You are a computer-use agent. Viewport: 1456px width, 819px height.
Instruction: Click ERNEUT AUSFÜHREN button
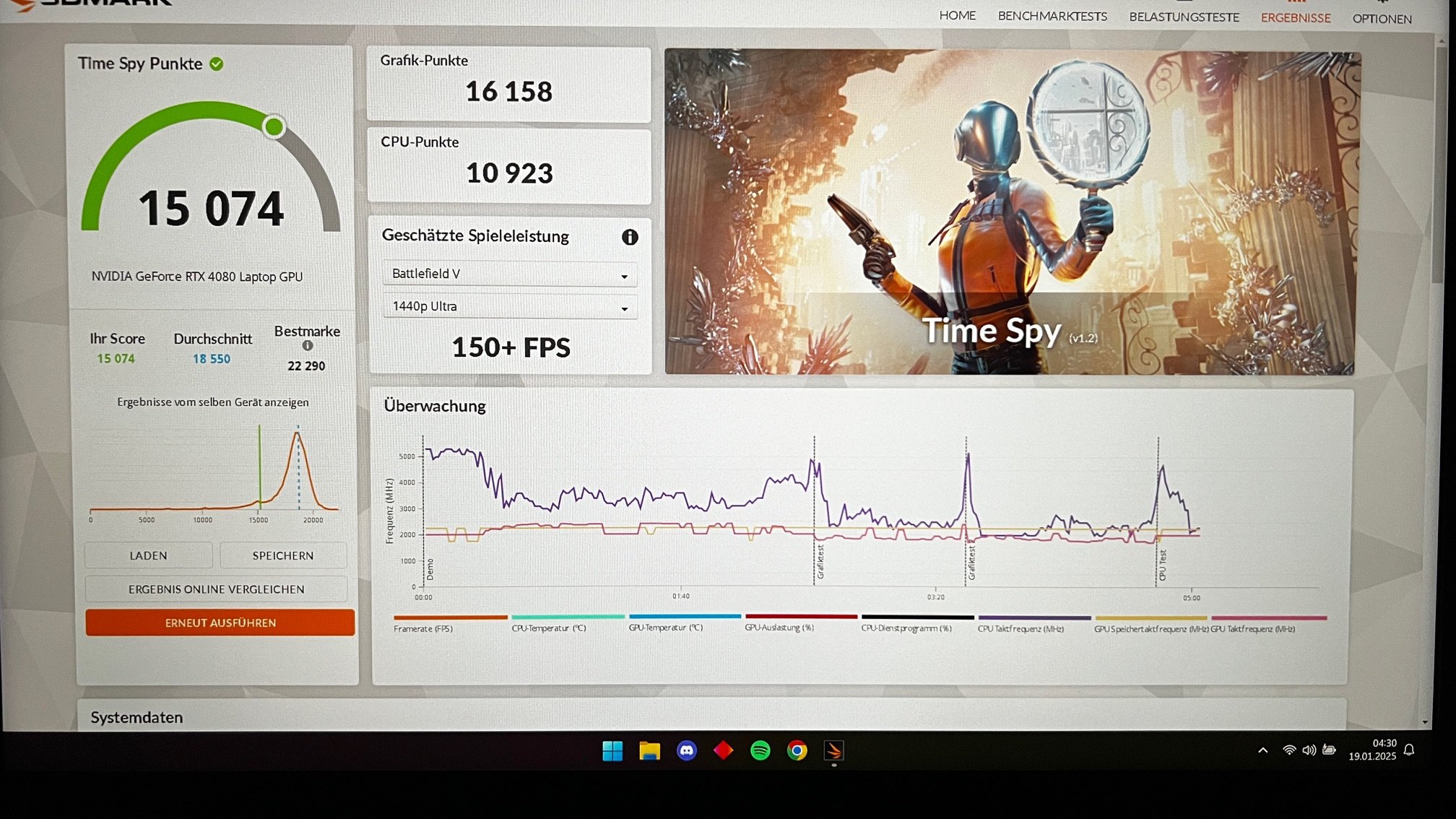tap(220, 623)
